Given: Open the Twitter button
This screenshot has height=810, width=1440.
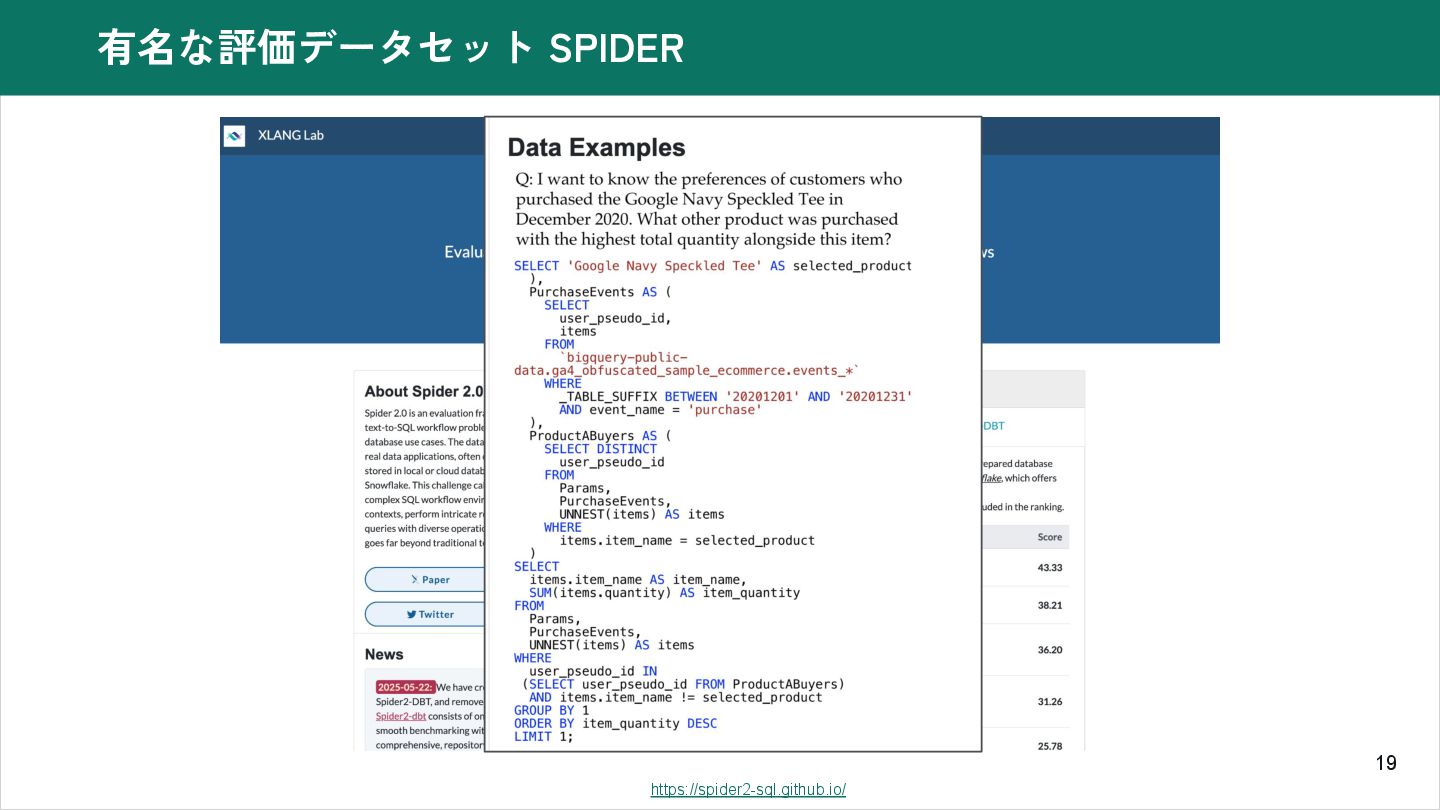Looking at the screenshot, I should (x=425, y=614).
